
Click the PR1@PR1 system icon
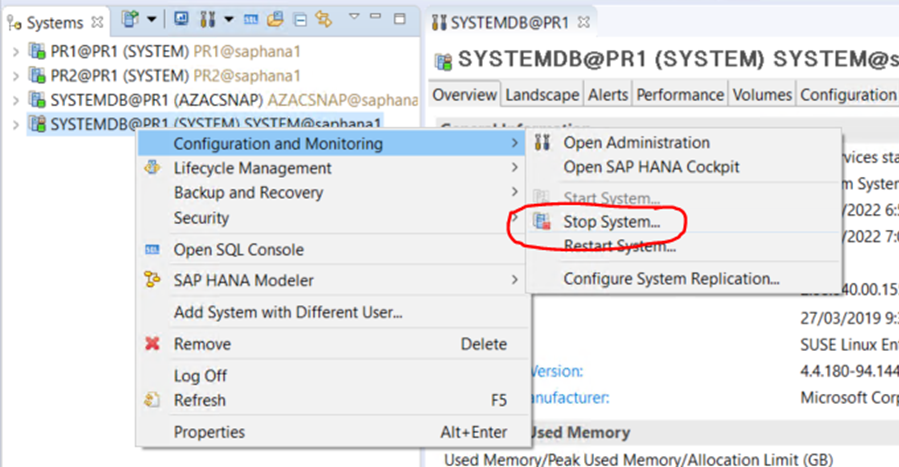(37, 51)
